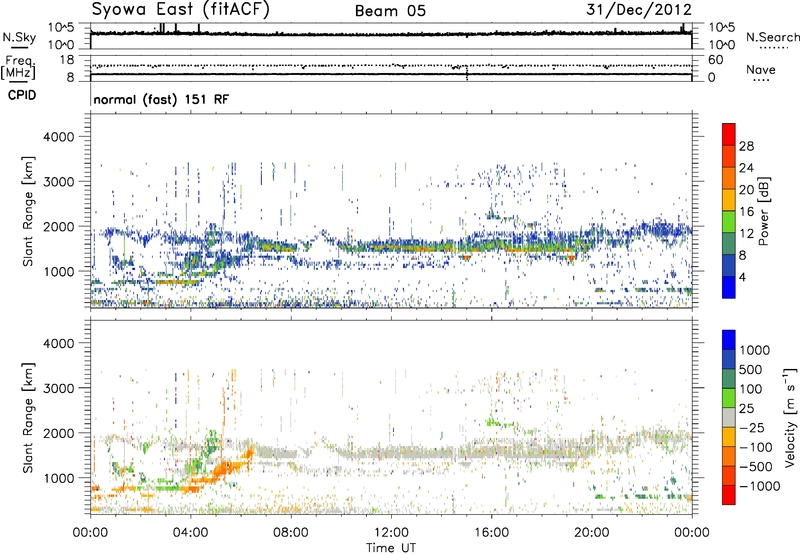Viewport: 800px width, 554px height.
Task: Click the 'Freq. [MHz]' axis label
Action: 18,68
